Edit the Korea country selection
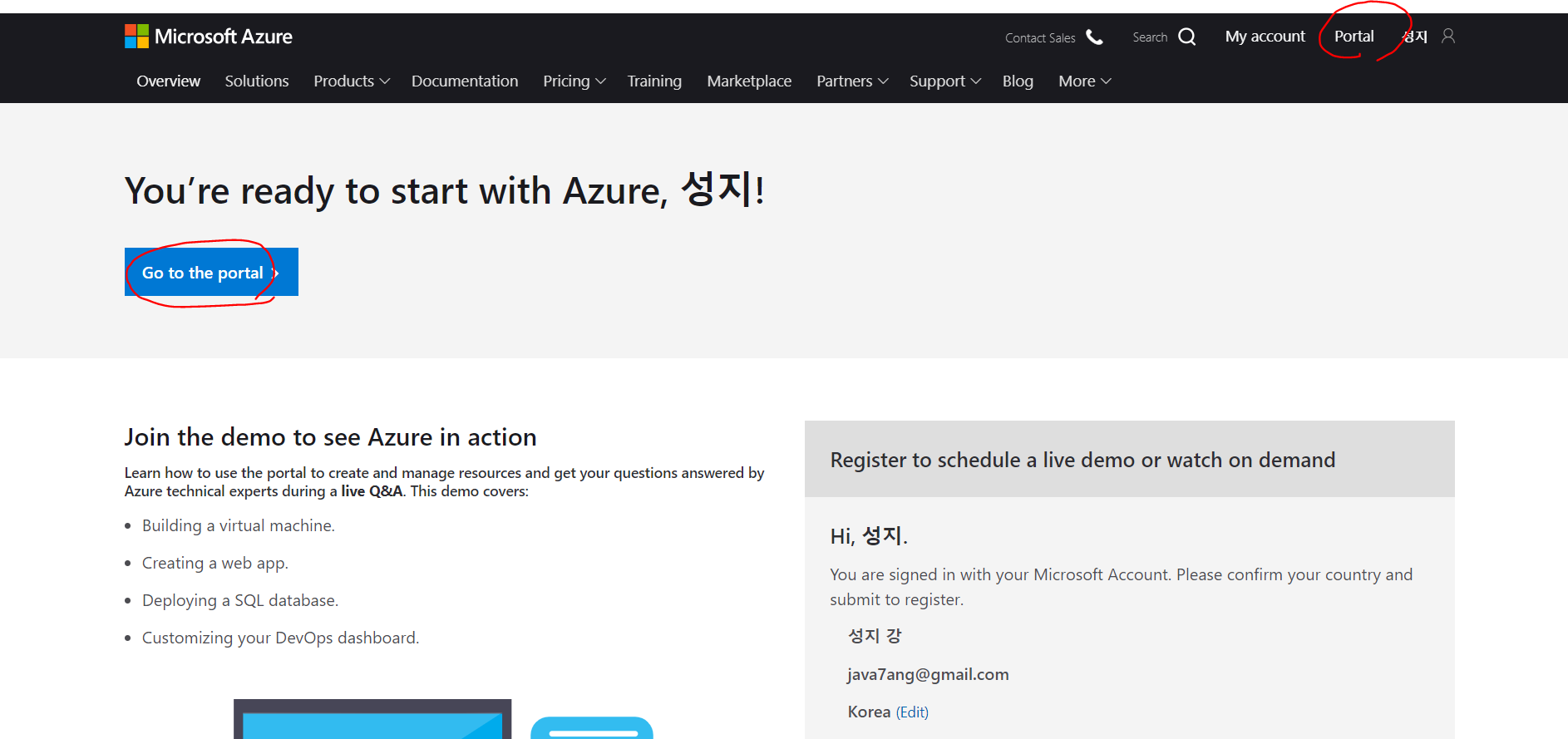The height and width of the screenshot is (739, 1568). [x=912, y=712]
